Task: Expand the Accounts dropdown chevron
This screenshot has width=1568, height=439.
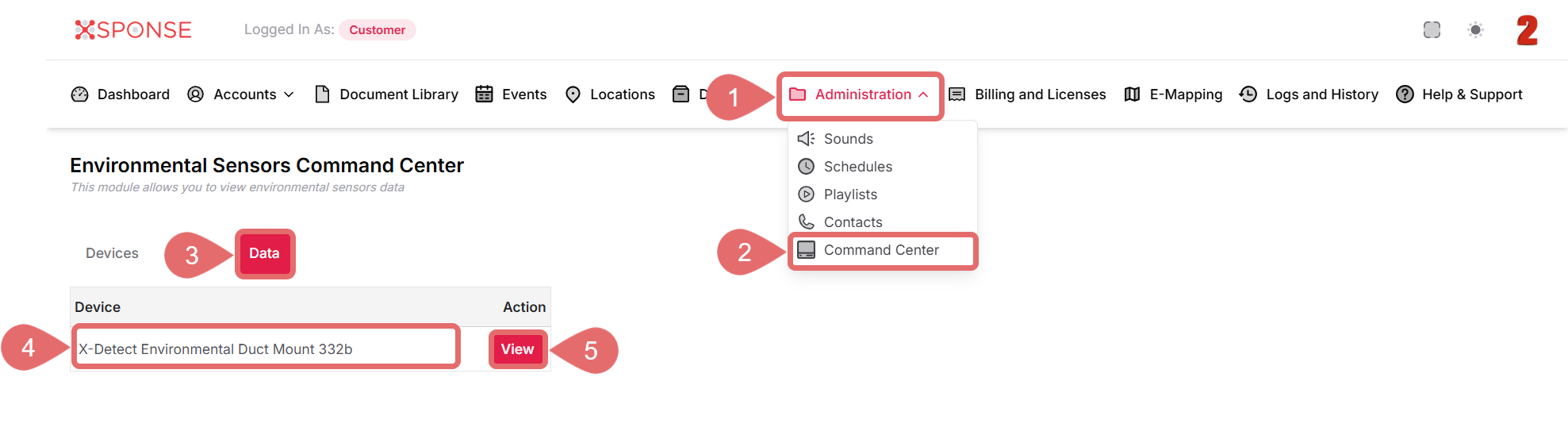Action: pos(289,94)
